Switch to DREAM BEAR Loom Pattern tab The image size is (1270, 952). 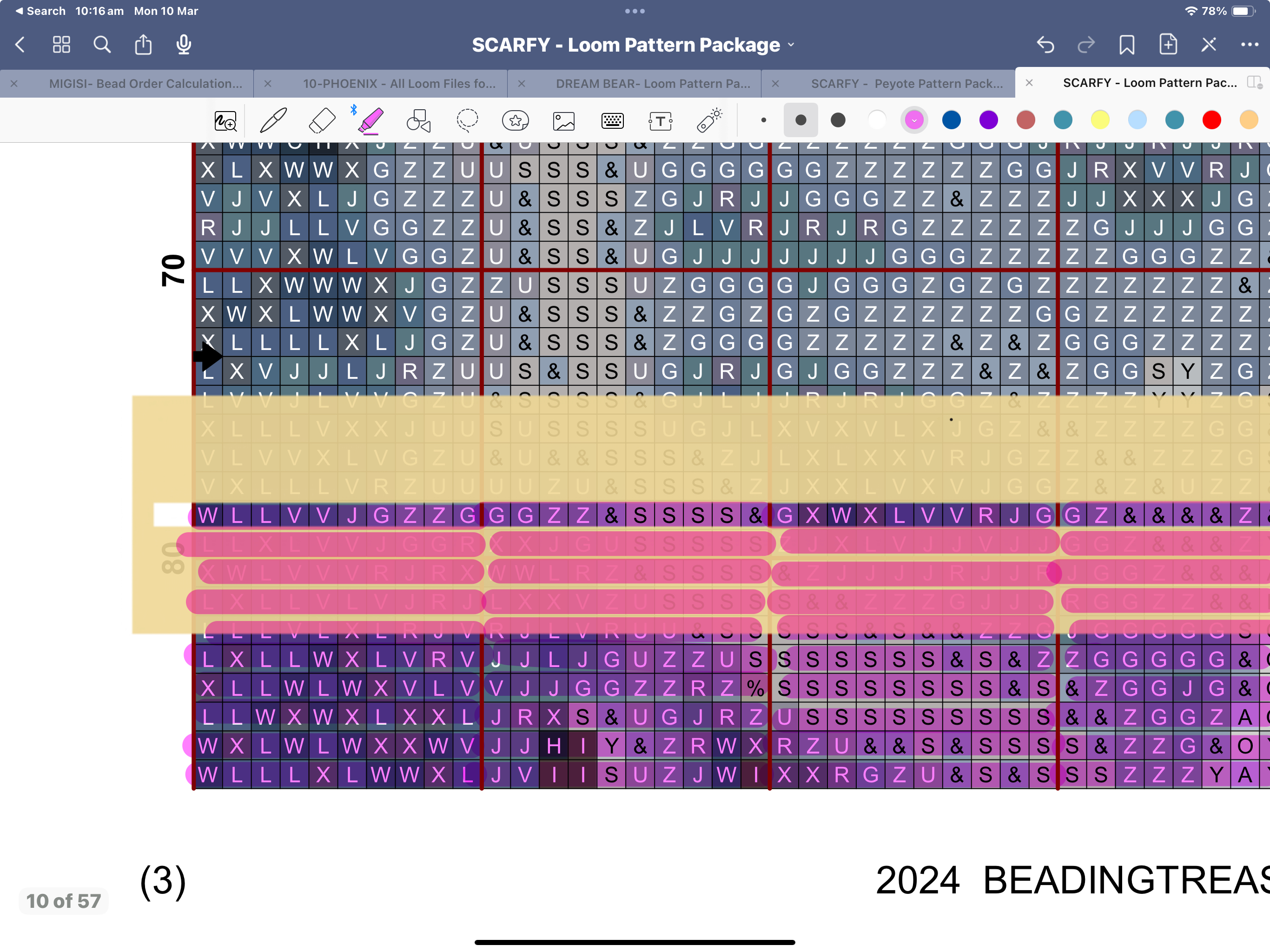(x=653, y=84)
